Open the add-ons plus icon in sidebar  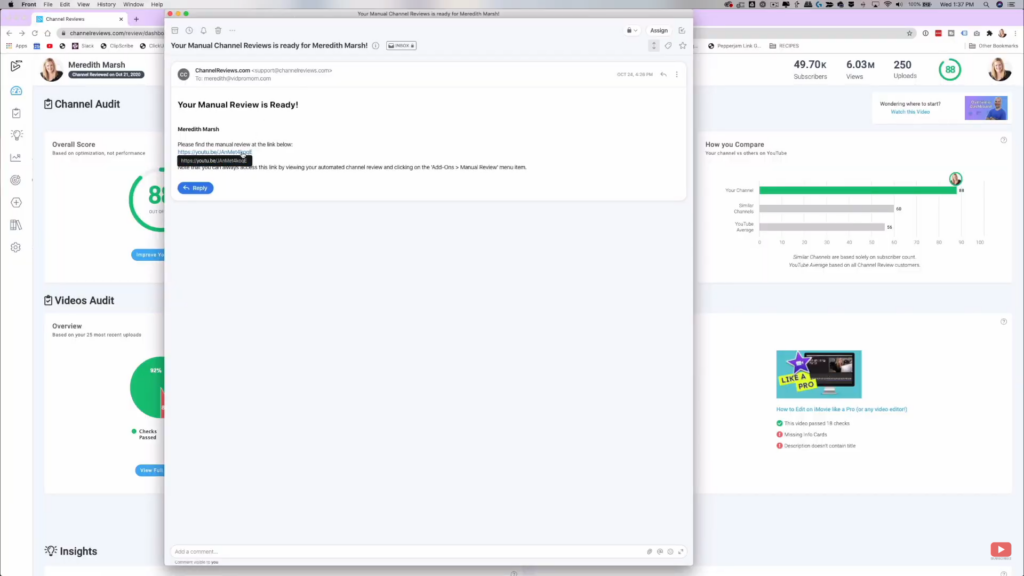(16, 202)
